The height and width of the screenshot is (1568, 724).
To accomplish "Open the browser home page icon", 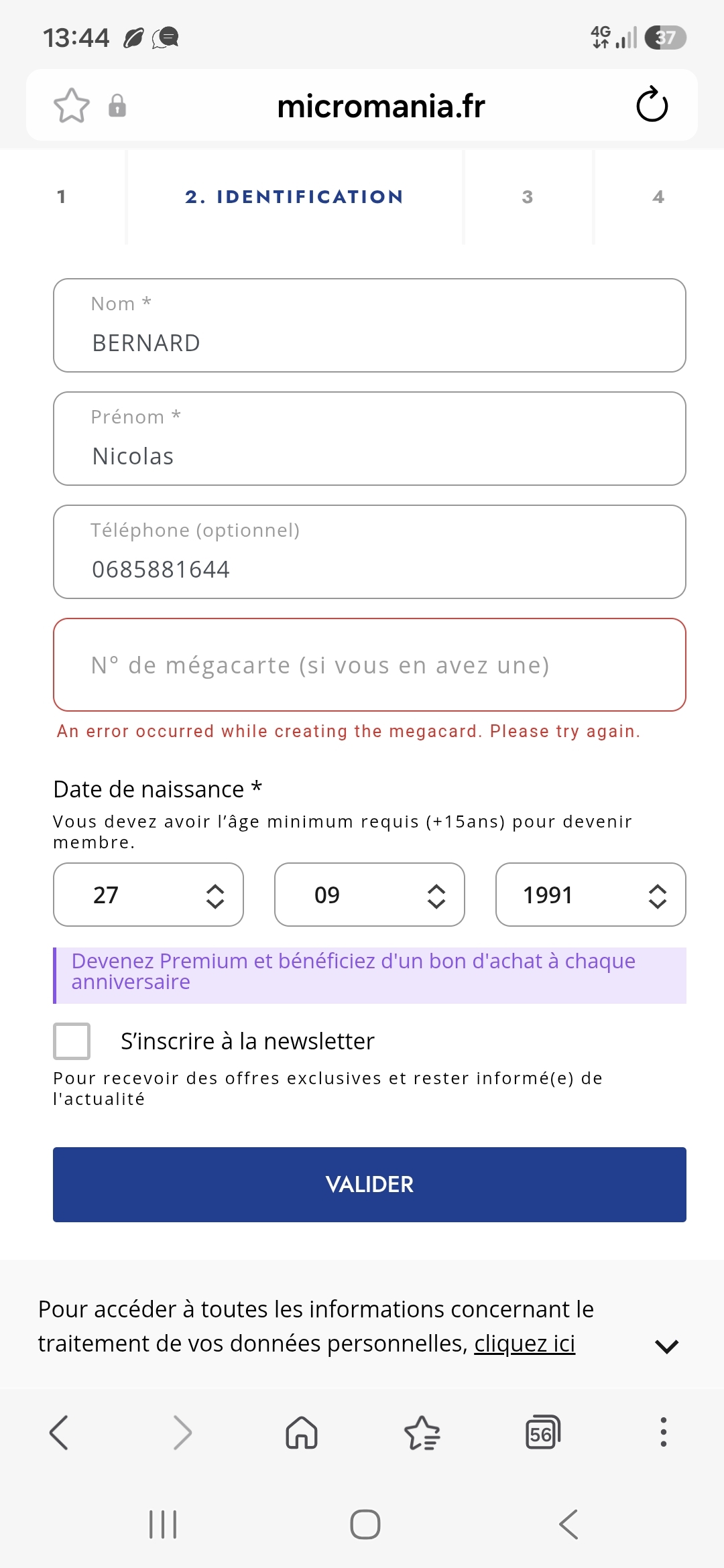I will 302,1433.
